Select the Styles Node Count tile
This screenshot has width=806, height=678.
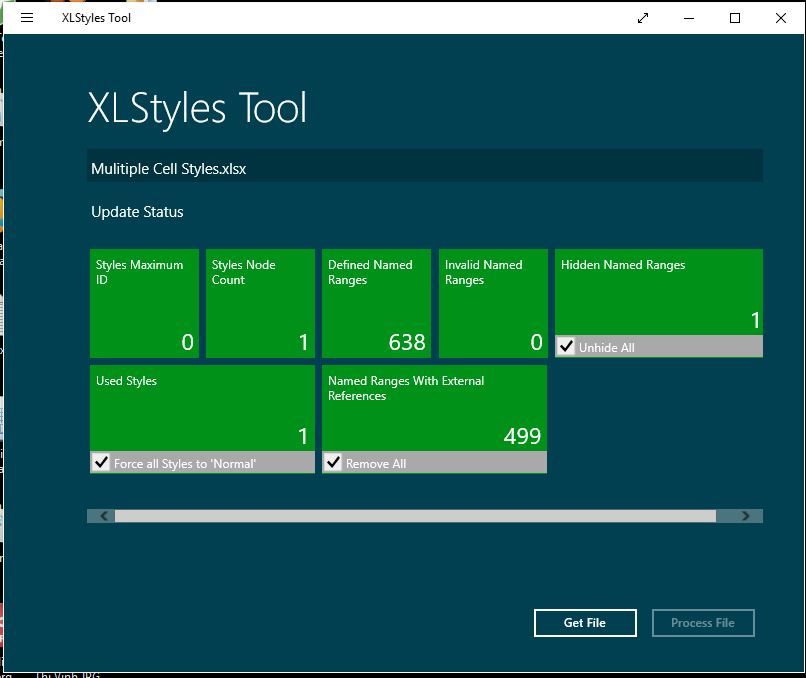(260, 295)
